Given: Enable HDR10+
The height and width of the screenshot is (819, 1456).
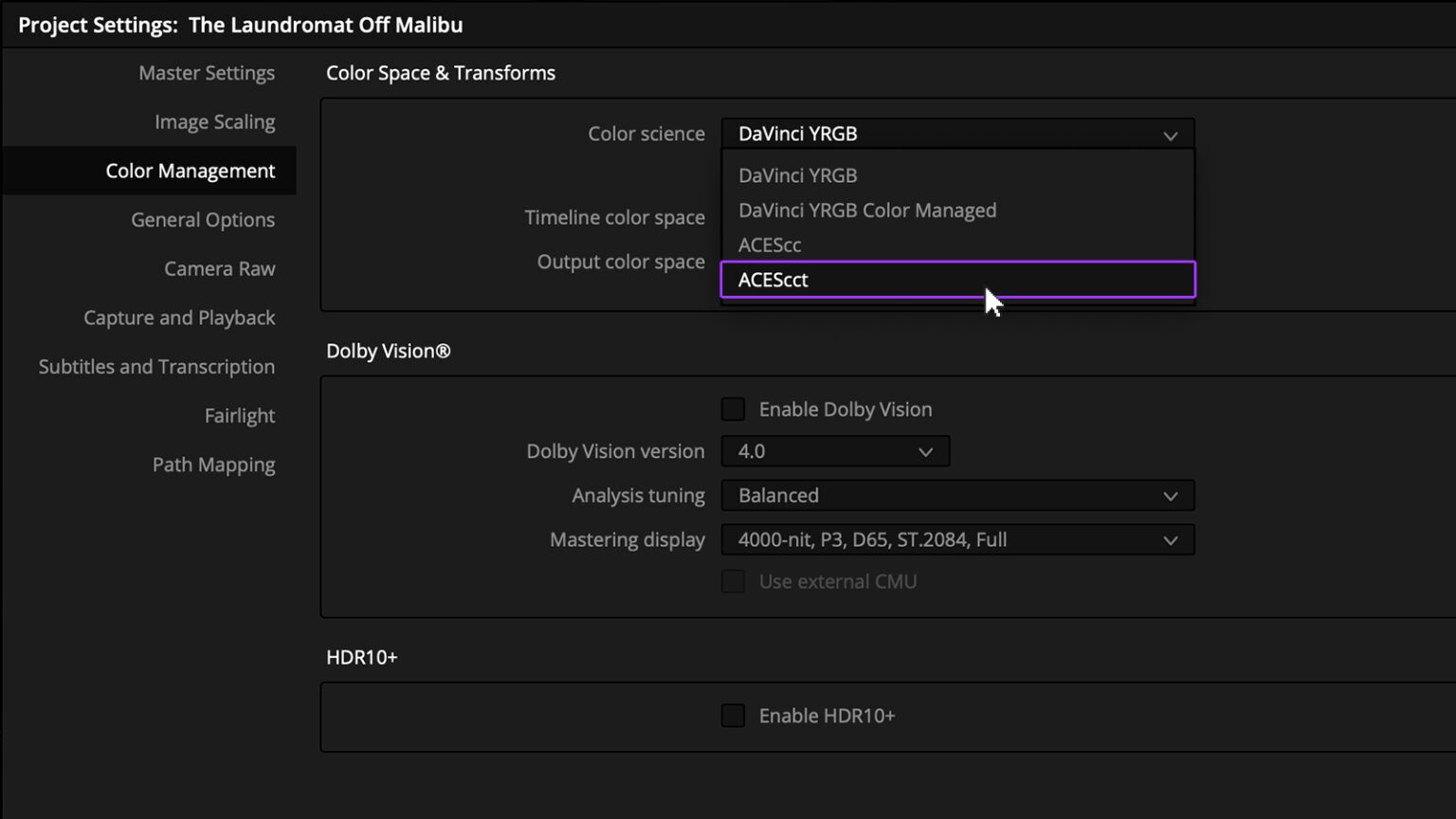Looking at the screenshot, I should click(733, 716).
